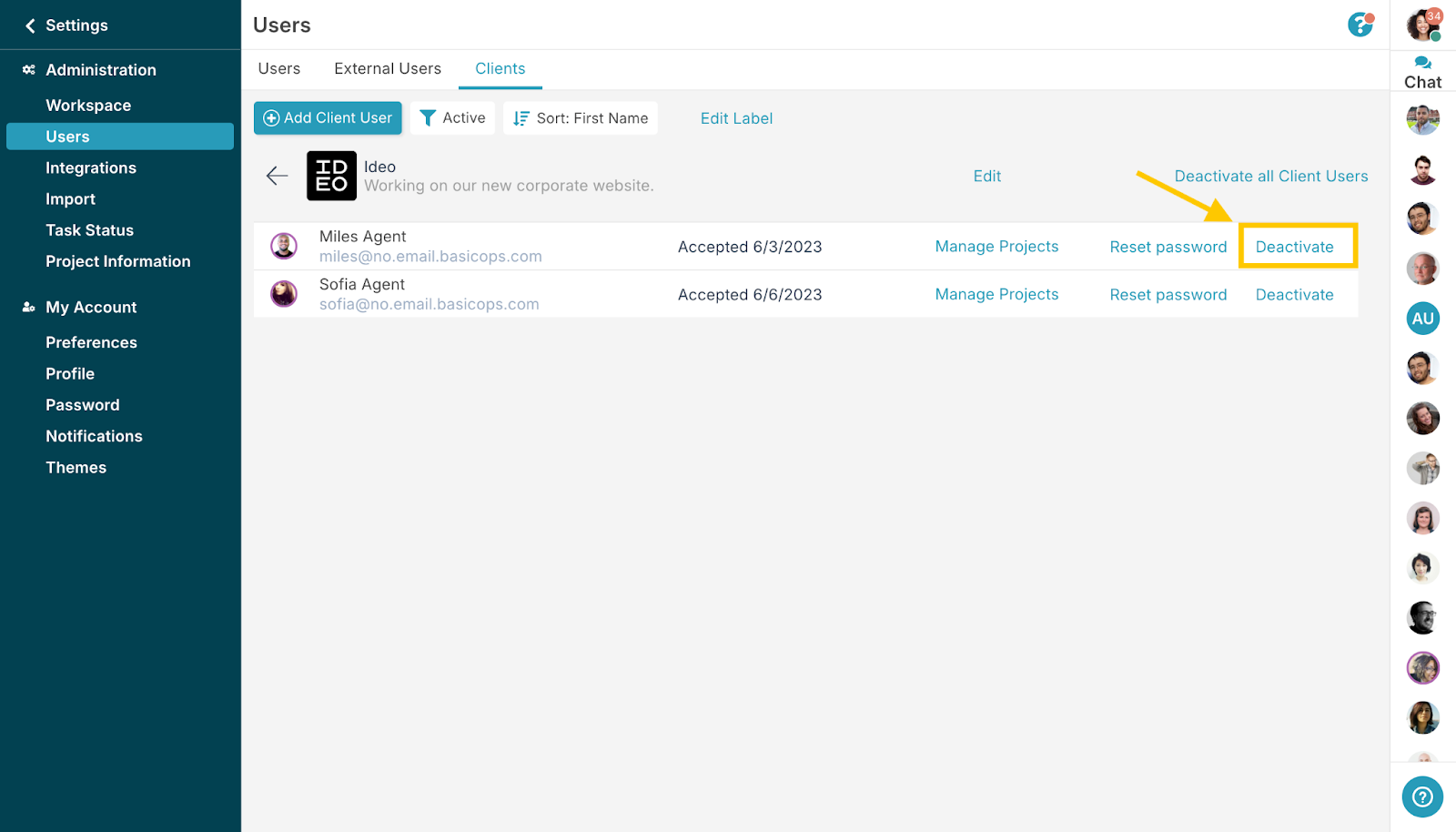Click Deactivate all Client Users
This screenshot has height=832, width=1456.
tap(1271, 177)
